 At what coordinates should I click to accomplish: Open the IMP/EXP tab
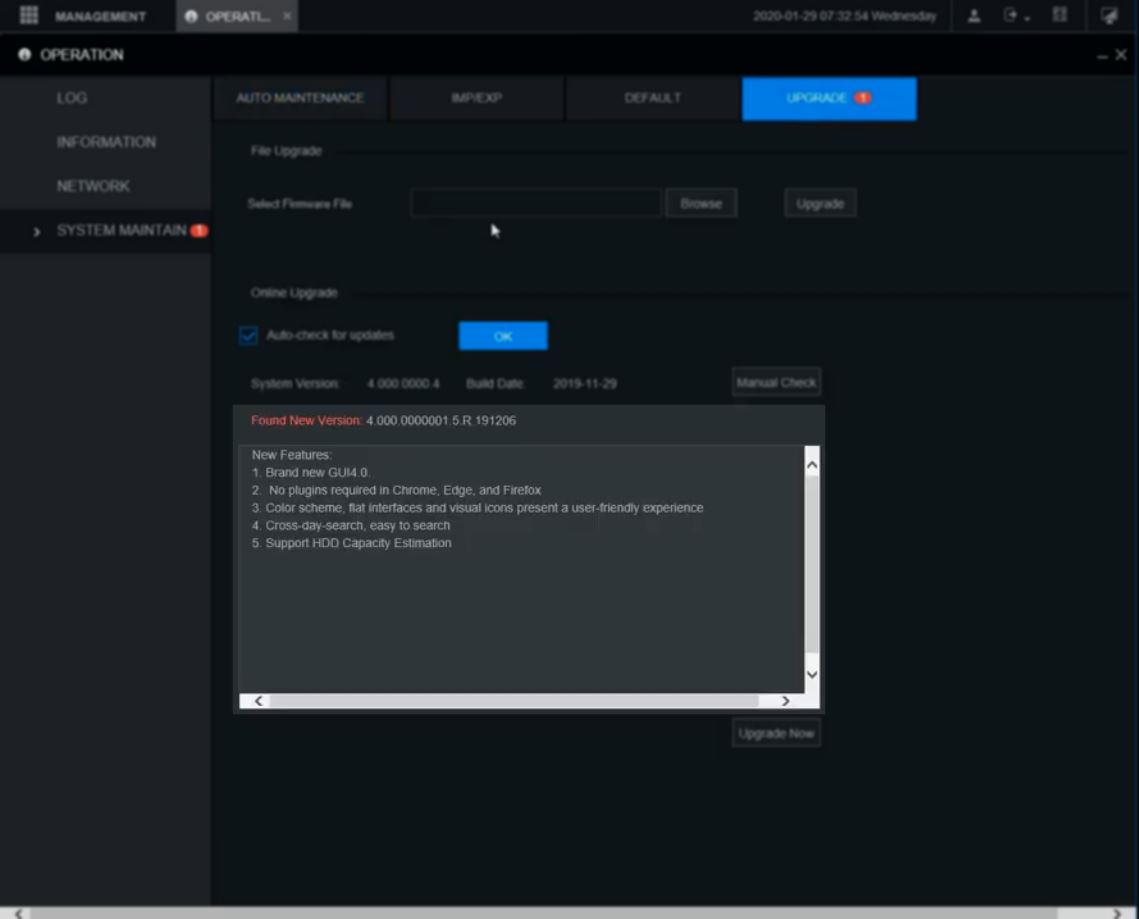(476, 98)
